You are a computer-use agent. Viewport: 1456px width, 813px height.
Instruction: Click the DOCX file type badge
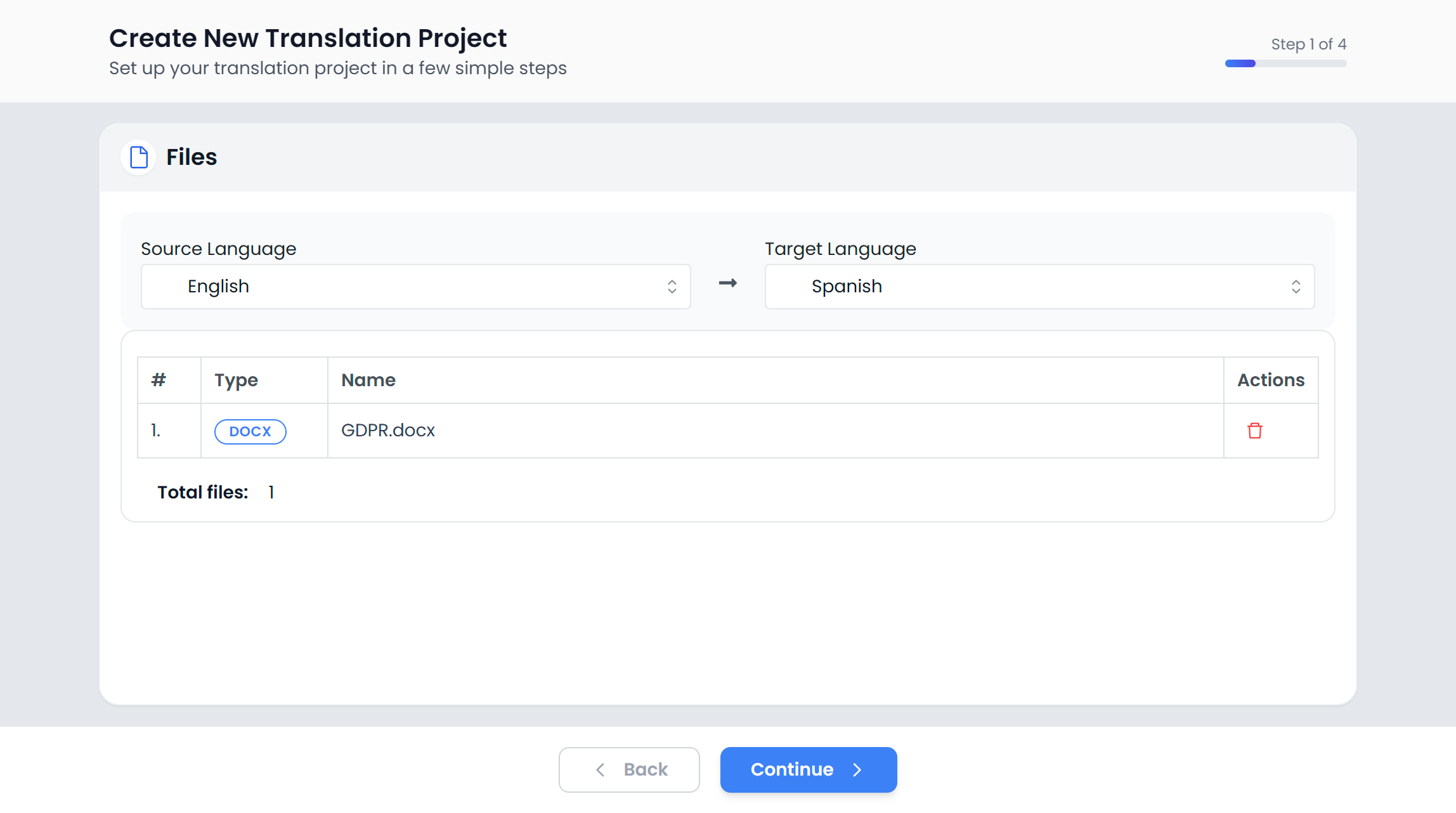(x=250, y=431)
